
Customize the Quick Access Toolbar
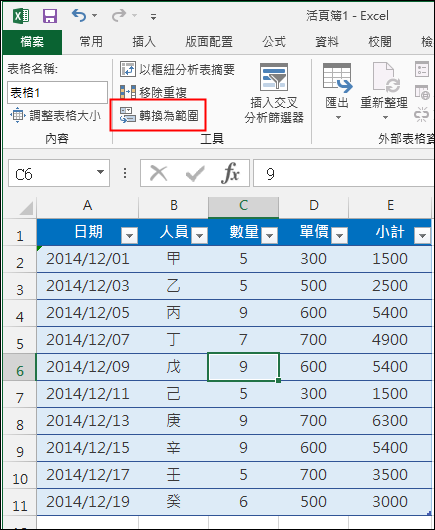[153, 17]
